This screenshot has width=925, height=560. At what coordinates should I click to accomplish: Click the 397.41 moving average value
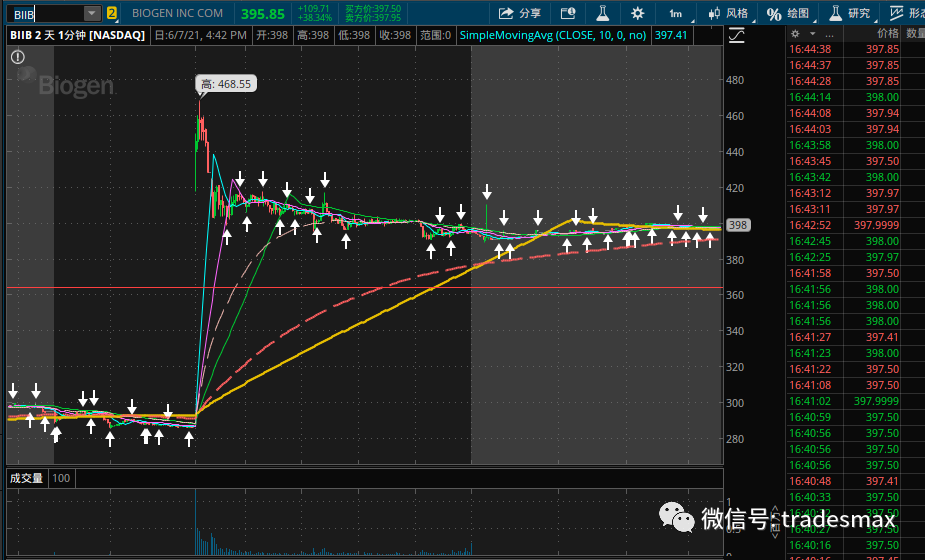pyautogui.click(x=671, y=35)
